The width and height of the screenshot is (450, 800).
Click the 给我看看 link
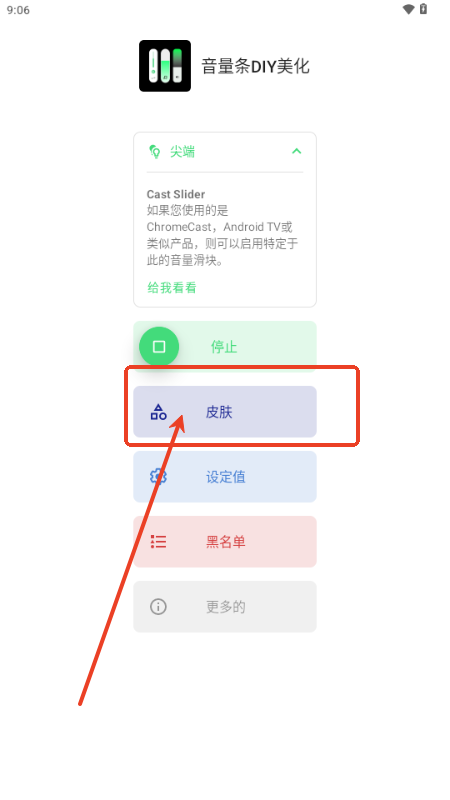pos(172,288)
